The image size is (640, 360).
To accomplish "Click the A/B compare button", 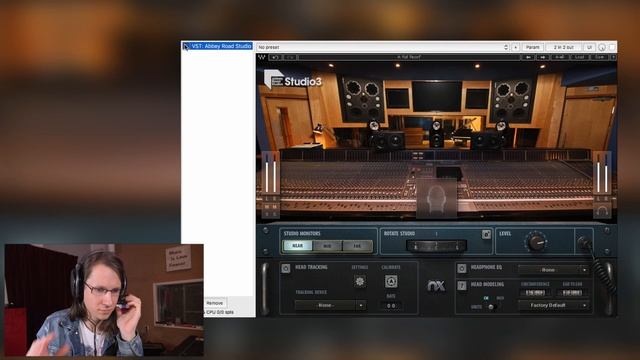I will (560, 58).
